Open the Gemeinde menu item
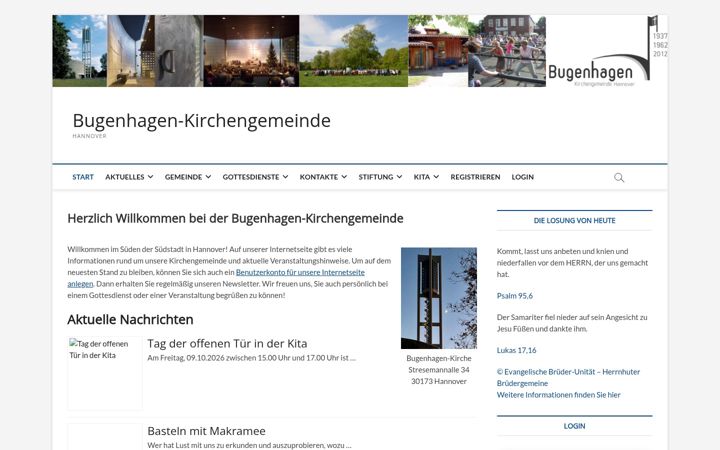This screenshot has width=720, height=450. [x=183, y=177]
